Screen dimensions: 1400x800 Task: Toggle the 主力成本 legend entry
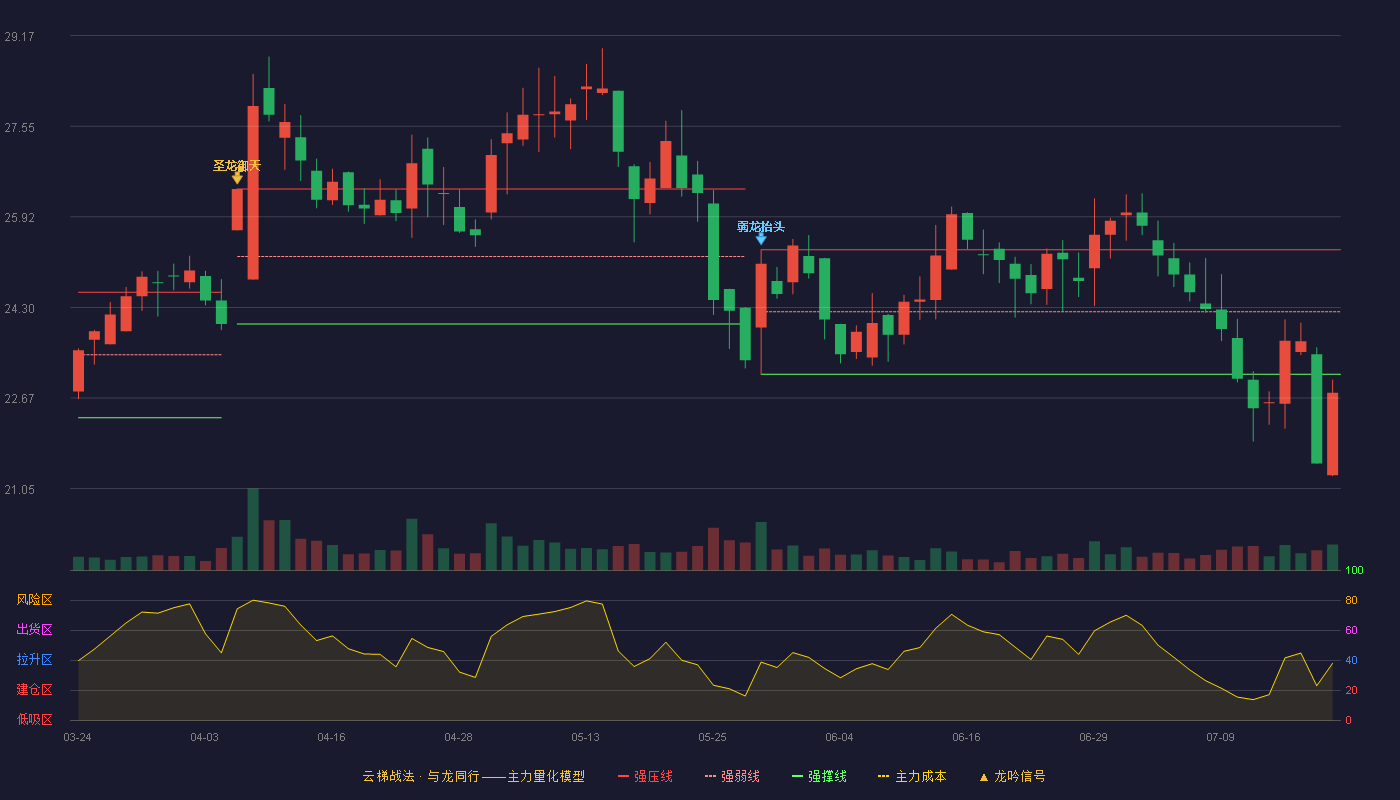pyautogui.click(x=912, y=776)
